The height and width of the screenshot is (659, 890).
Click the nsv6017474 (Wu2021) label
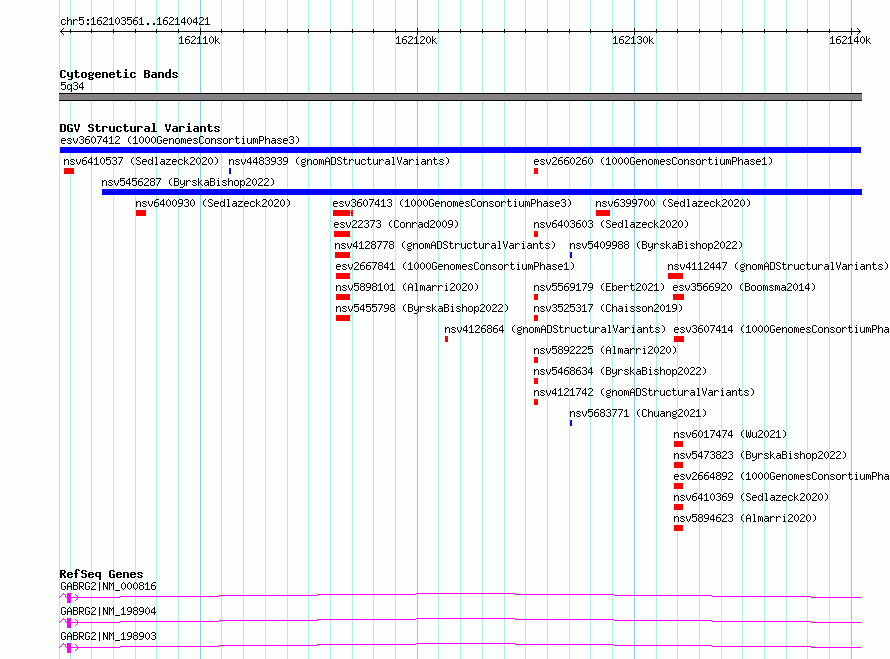click(x=731, y=434)
